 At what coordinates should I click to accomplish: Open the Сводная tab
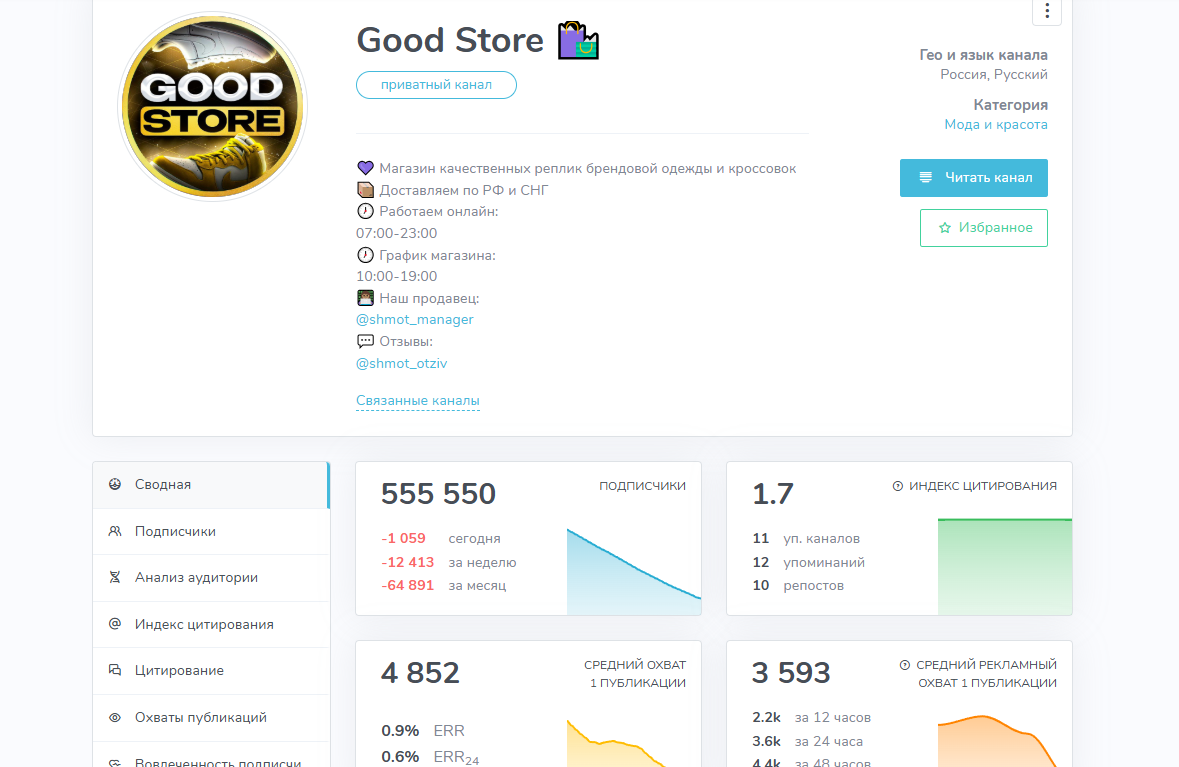211,485
